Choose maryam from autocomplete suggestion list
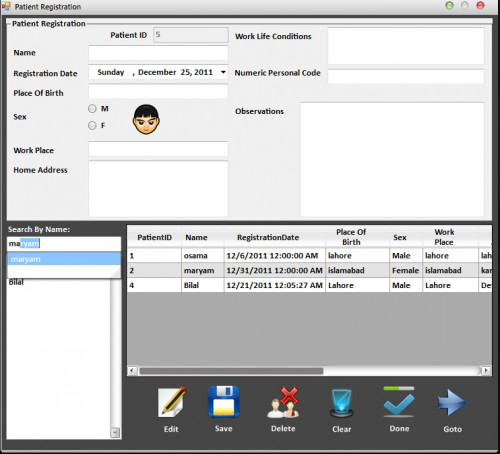 point(64,259)
